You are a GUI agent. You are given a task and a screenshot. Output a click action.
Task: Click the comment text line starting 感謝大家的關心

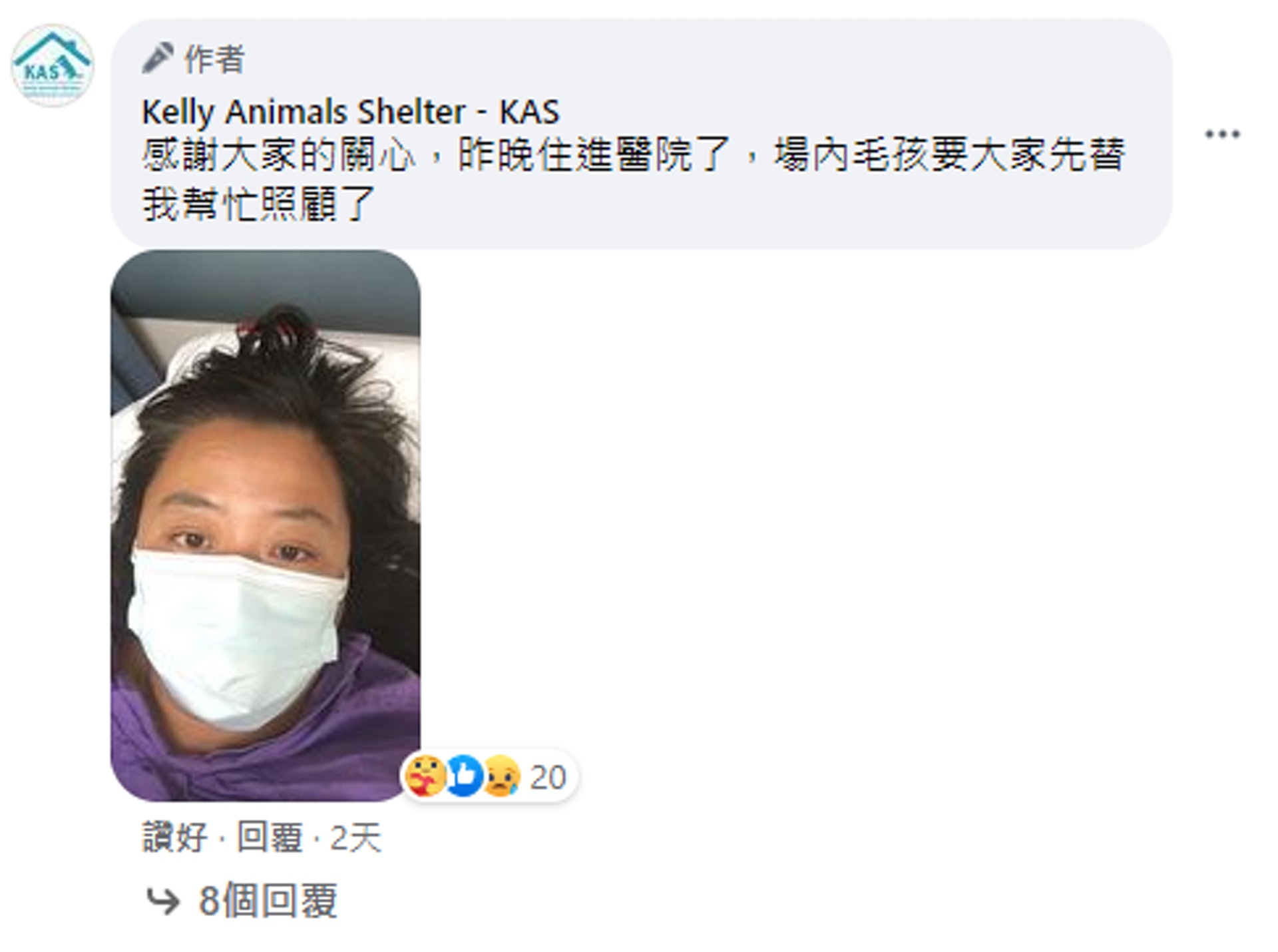[634, 154]
